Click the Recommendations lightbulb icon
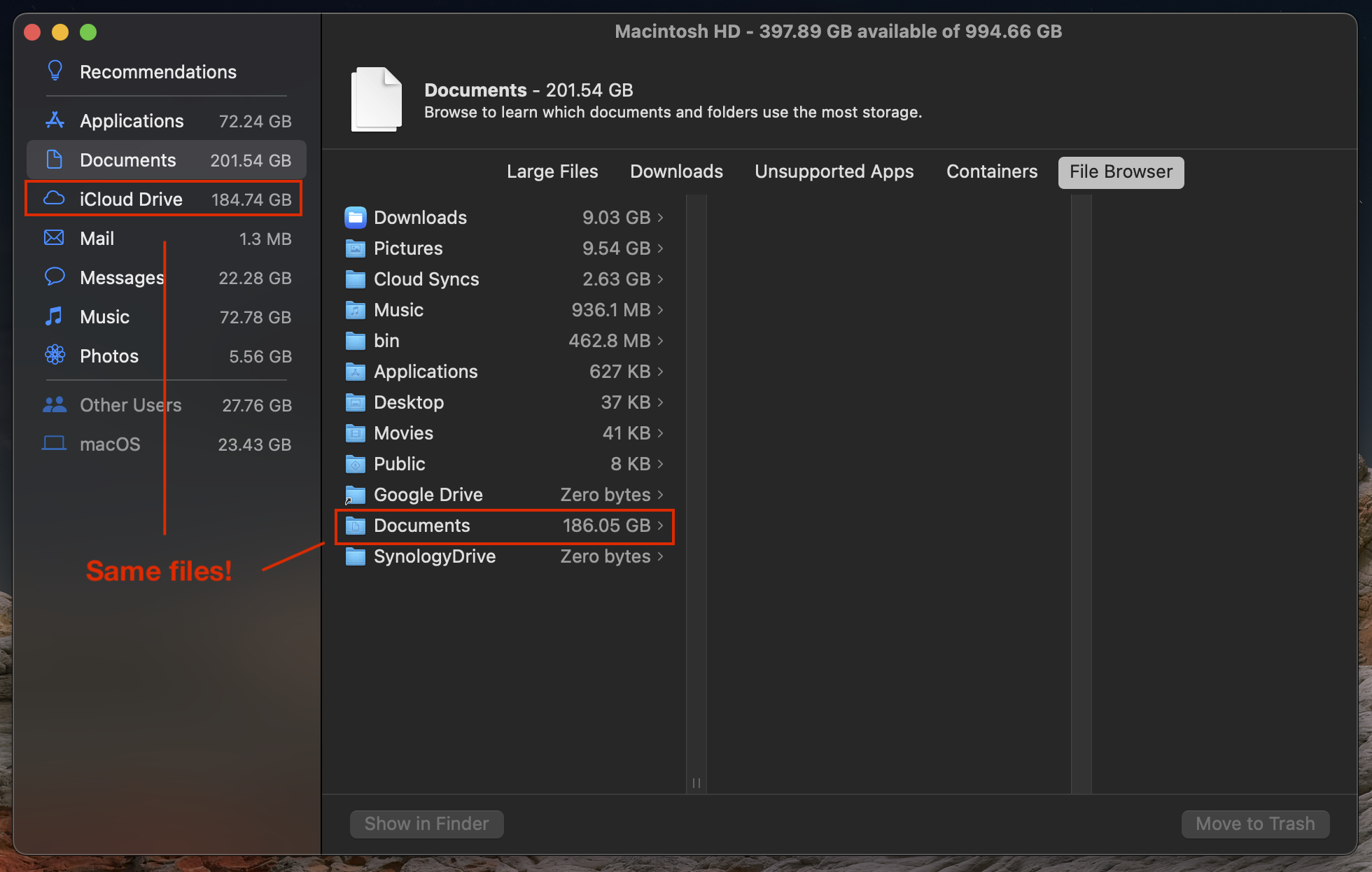This screenshot has height=872, width=1372. pos(55,71)
